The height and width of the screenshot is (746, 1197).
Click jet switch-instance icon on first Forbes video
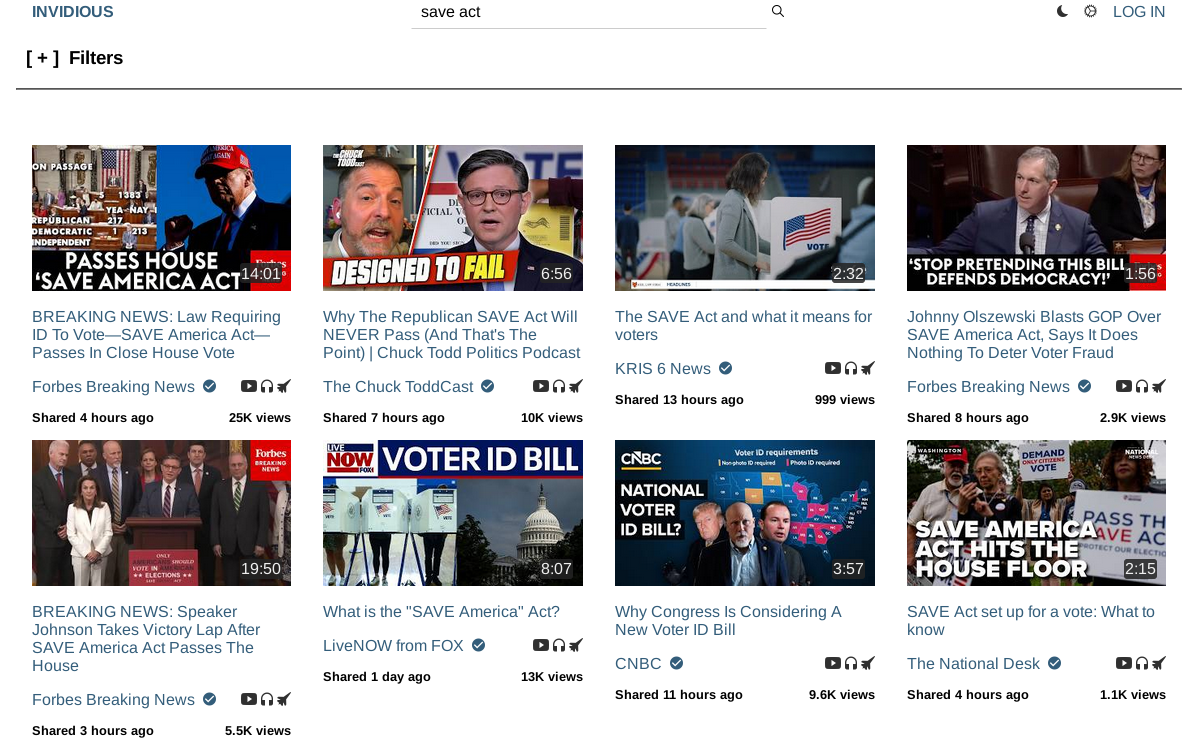[284, 387]
